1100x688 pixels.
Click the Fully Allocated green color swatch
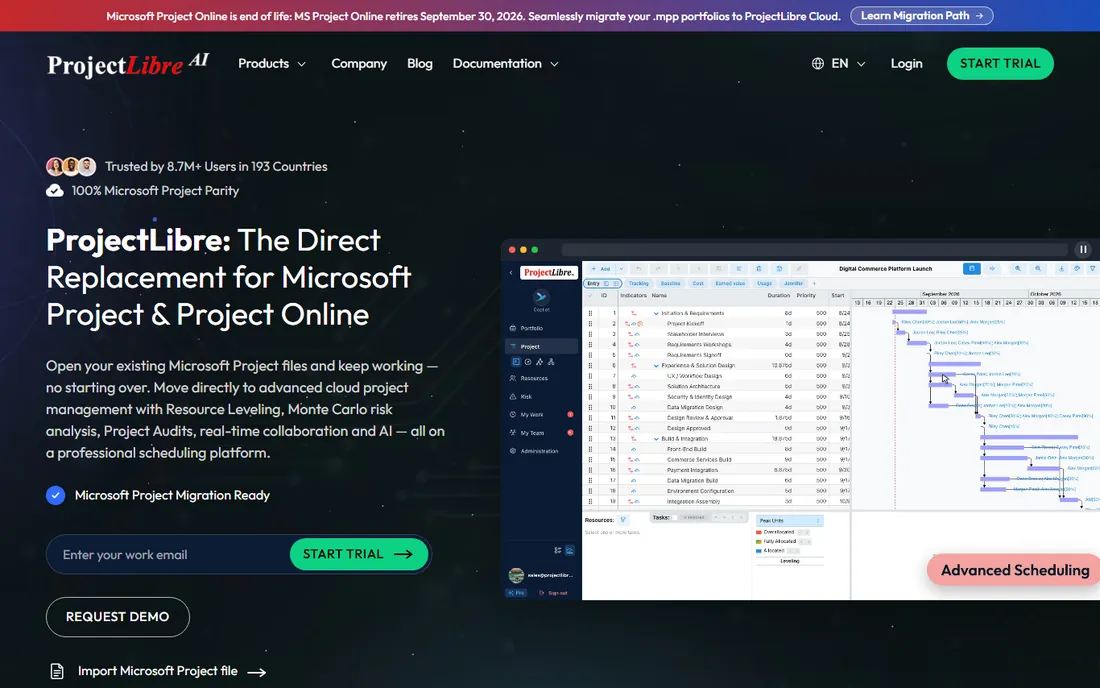tap(758, 541)
